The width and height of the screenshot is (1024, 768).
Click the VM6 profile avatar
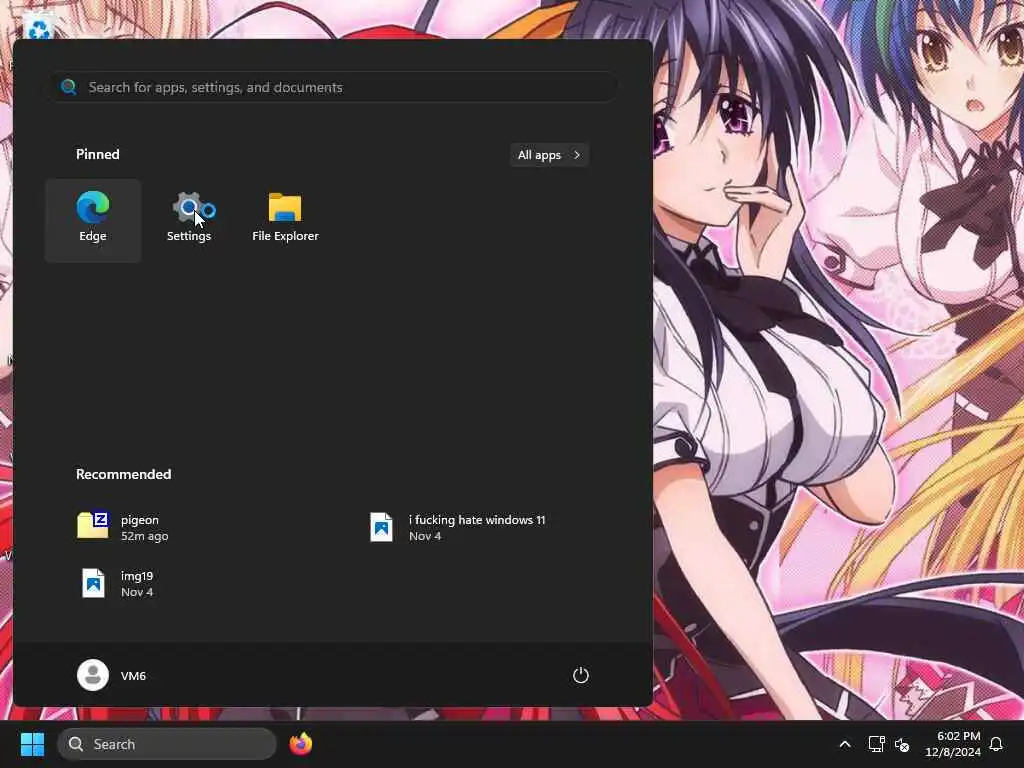click(93, 675)
